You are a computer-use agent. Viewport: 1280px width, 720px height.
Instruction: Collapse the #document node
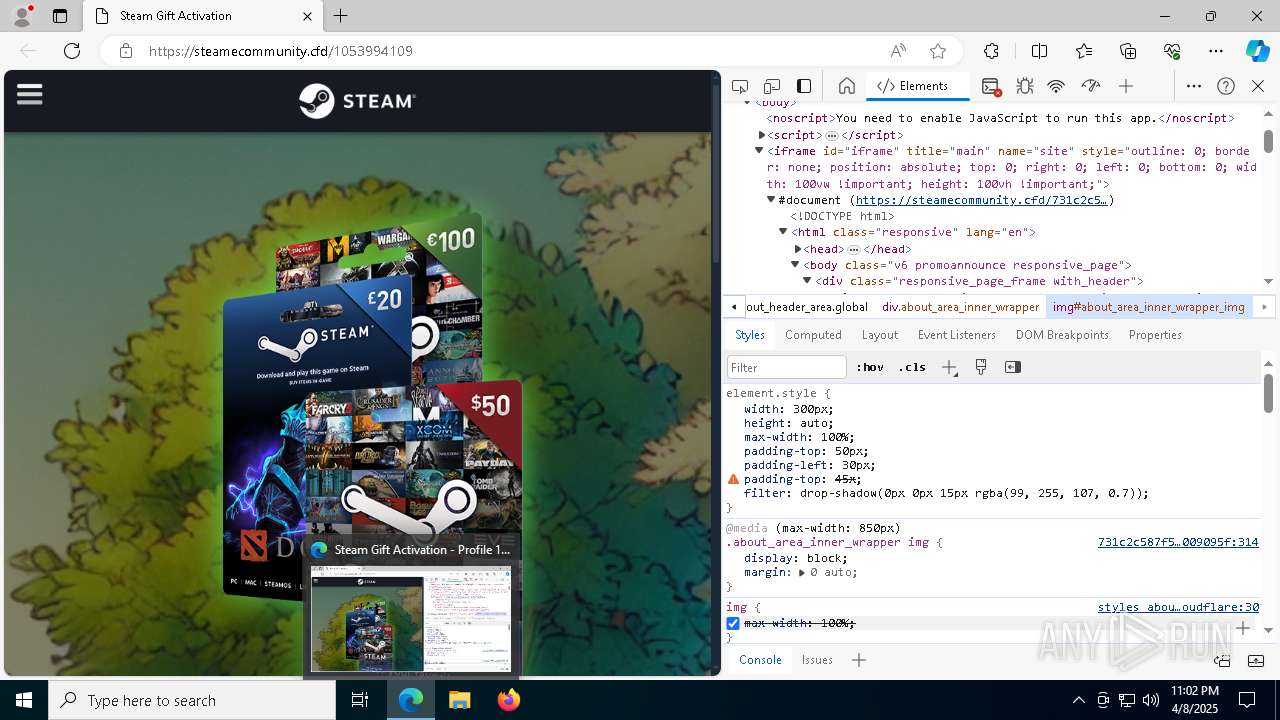(771, 199)
